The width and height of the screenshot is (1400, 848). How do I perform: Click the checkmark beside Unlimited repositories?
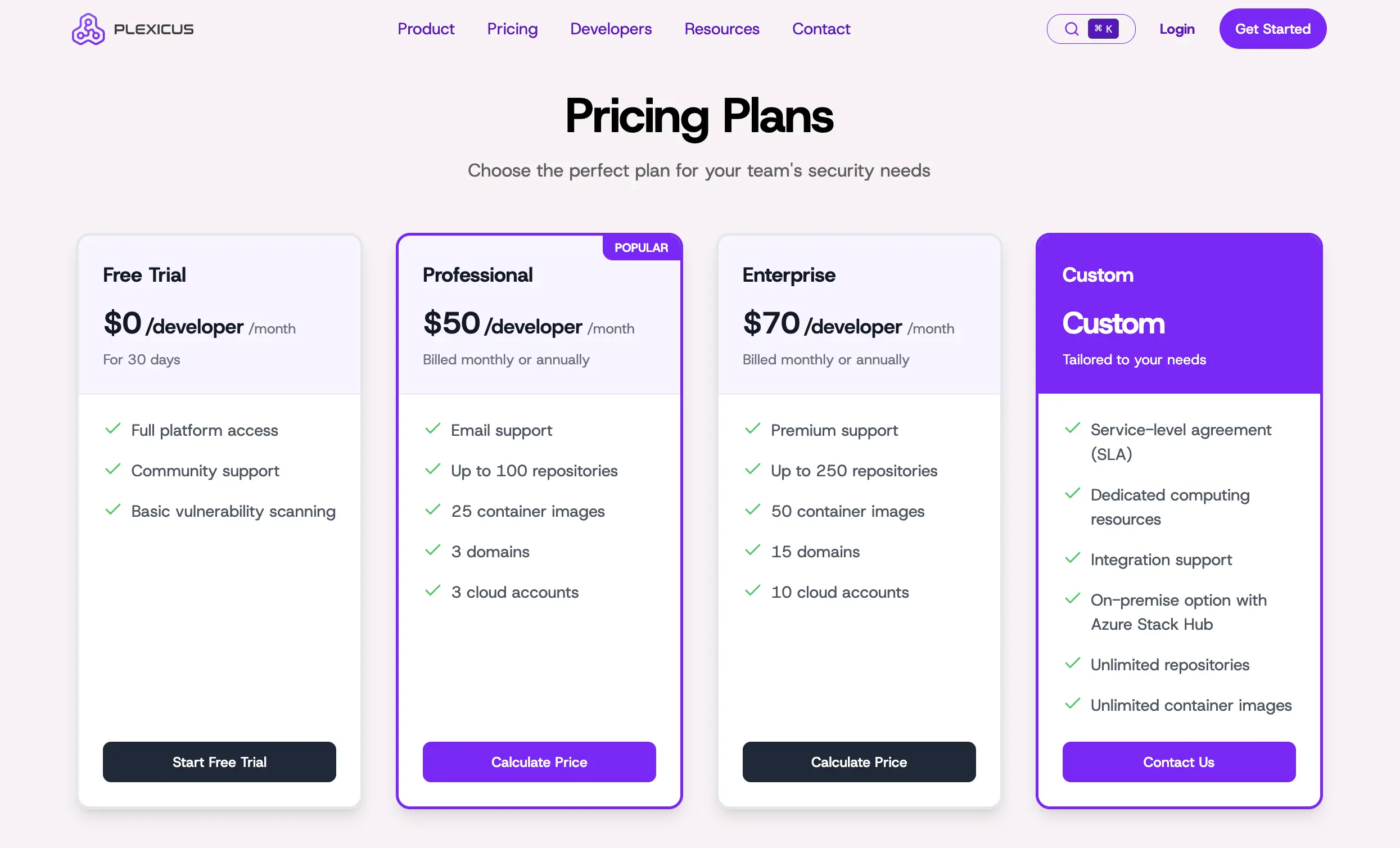[x=1073, y=664]
